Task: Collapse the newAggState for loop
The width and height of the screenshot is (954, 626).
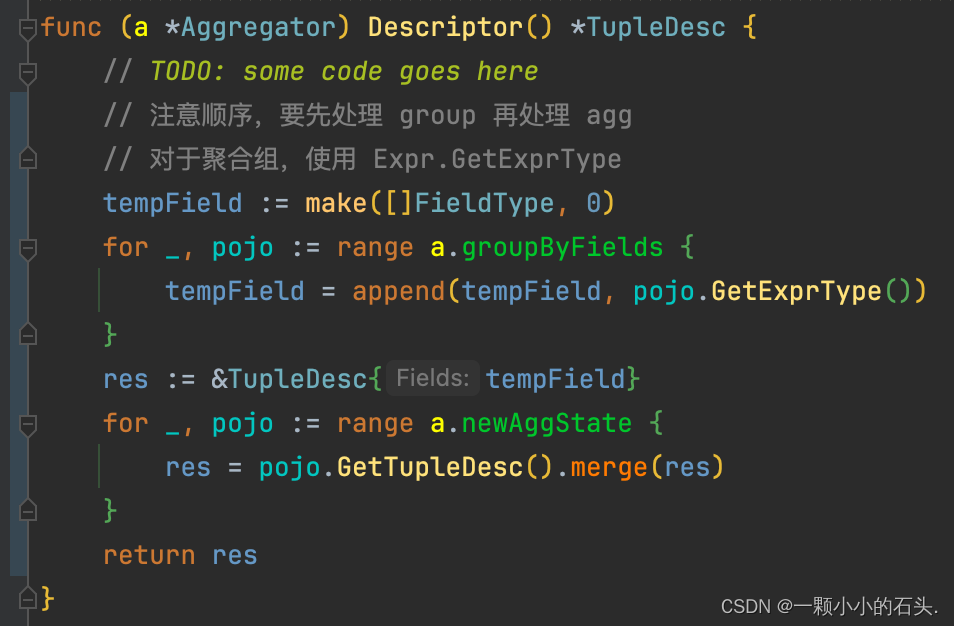Action: 28,425
